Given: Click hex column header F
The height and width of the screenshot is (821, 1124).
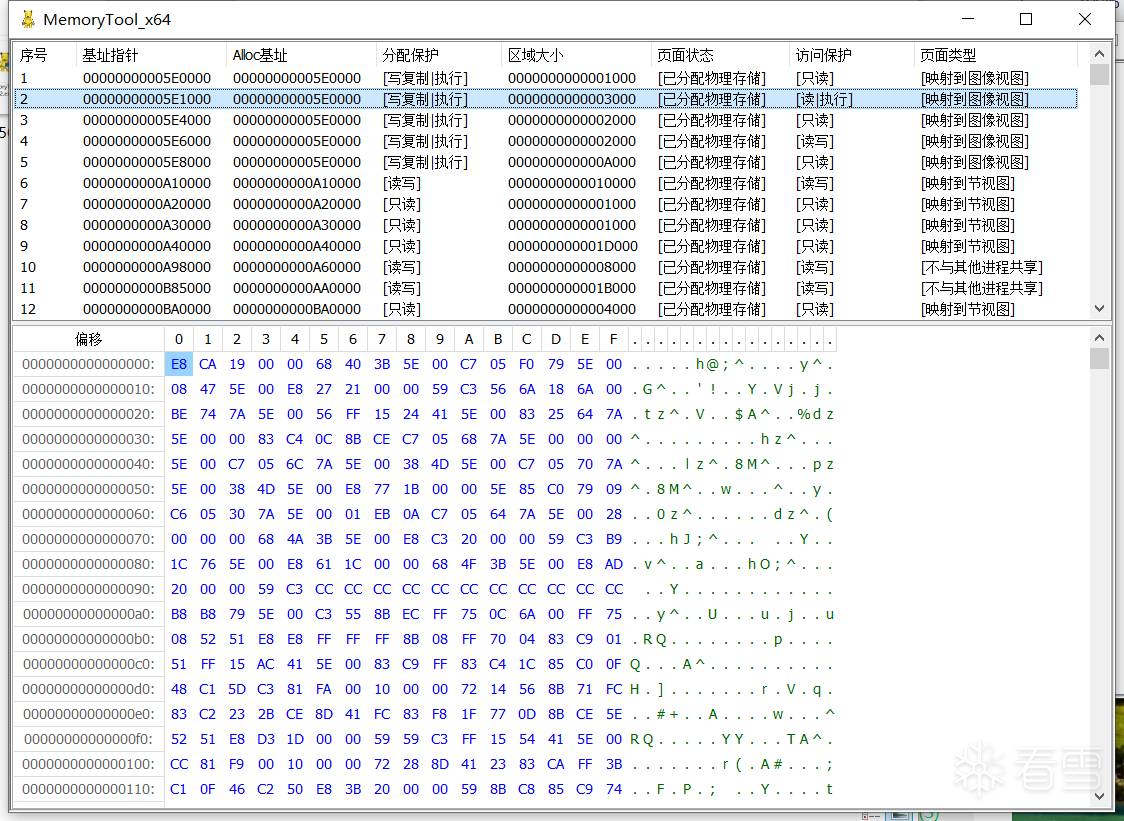Looking at the screenshot, I should point(614,339).
